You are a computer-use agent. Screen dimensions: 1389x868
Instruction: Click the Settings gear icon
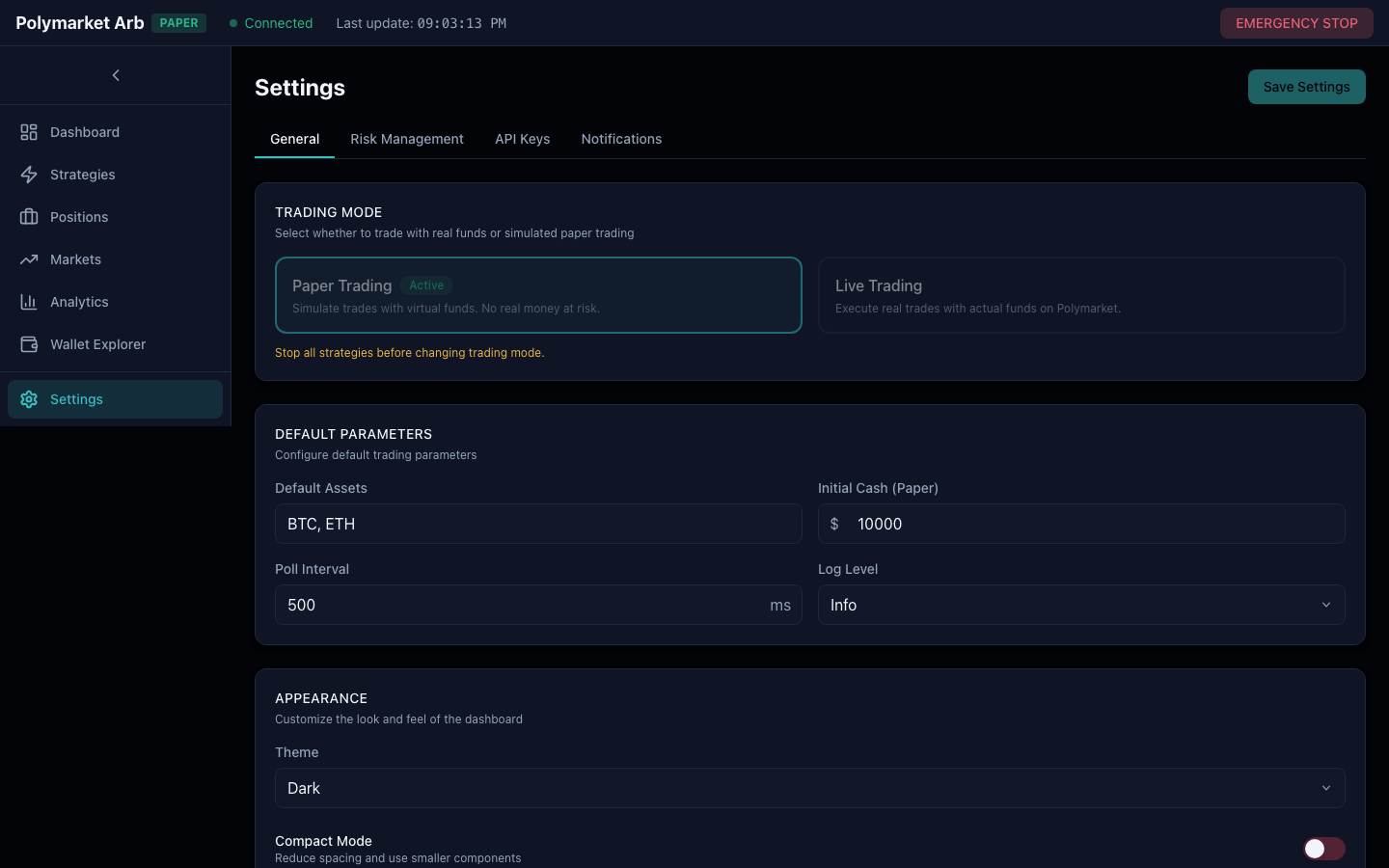coord(29,399)
